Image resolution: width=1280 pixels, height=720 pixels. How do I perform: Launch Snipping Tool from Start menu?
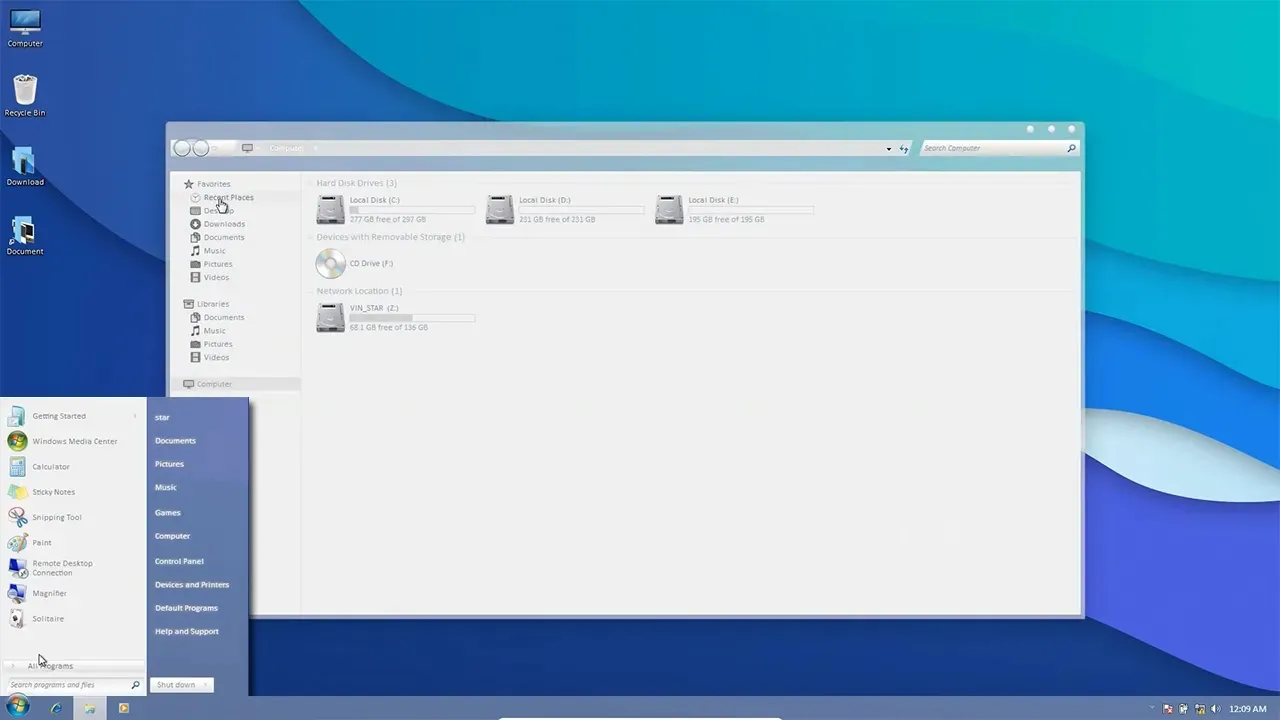click(x=56, y=517)
